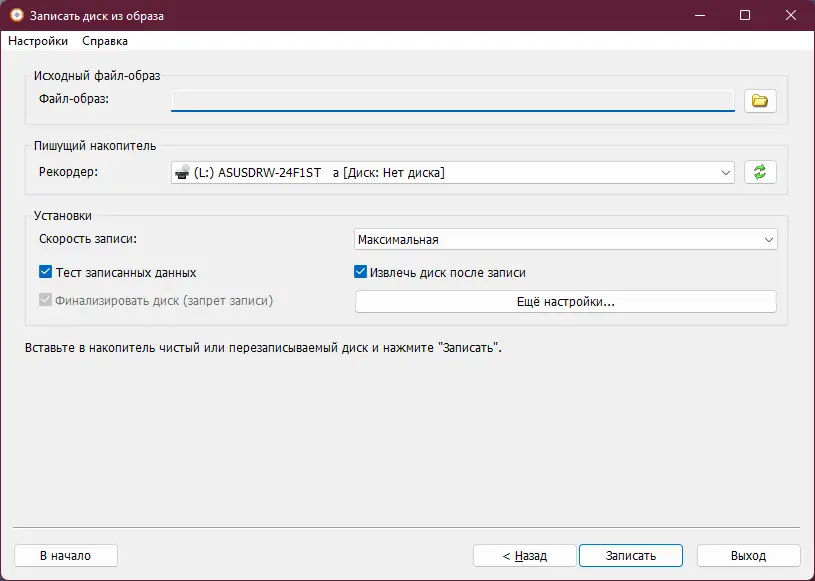Expand the 'Рекордер' drive dropdown
Image resolution: width=815 pixels, height=581 pixels.
coord(726,173)
